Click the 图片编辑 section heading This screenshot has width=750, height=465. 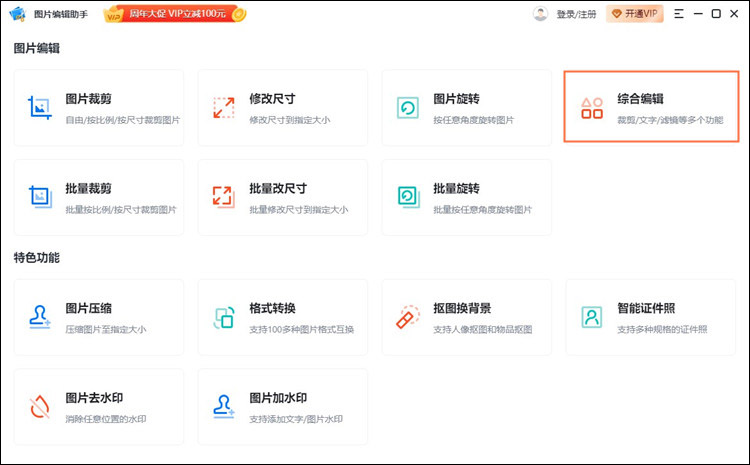click(x=37, y=48)
